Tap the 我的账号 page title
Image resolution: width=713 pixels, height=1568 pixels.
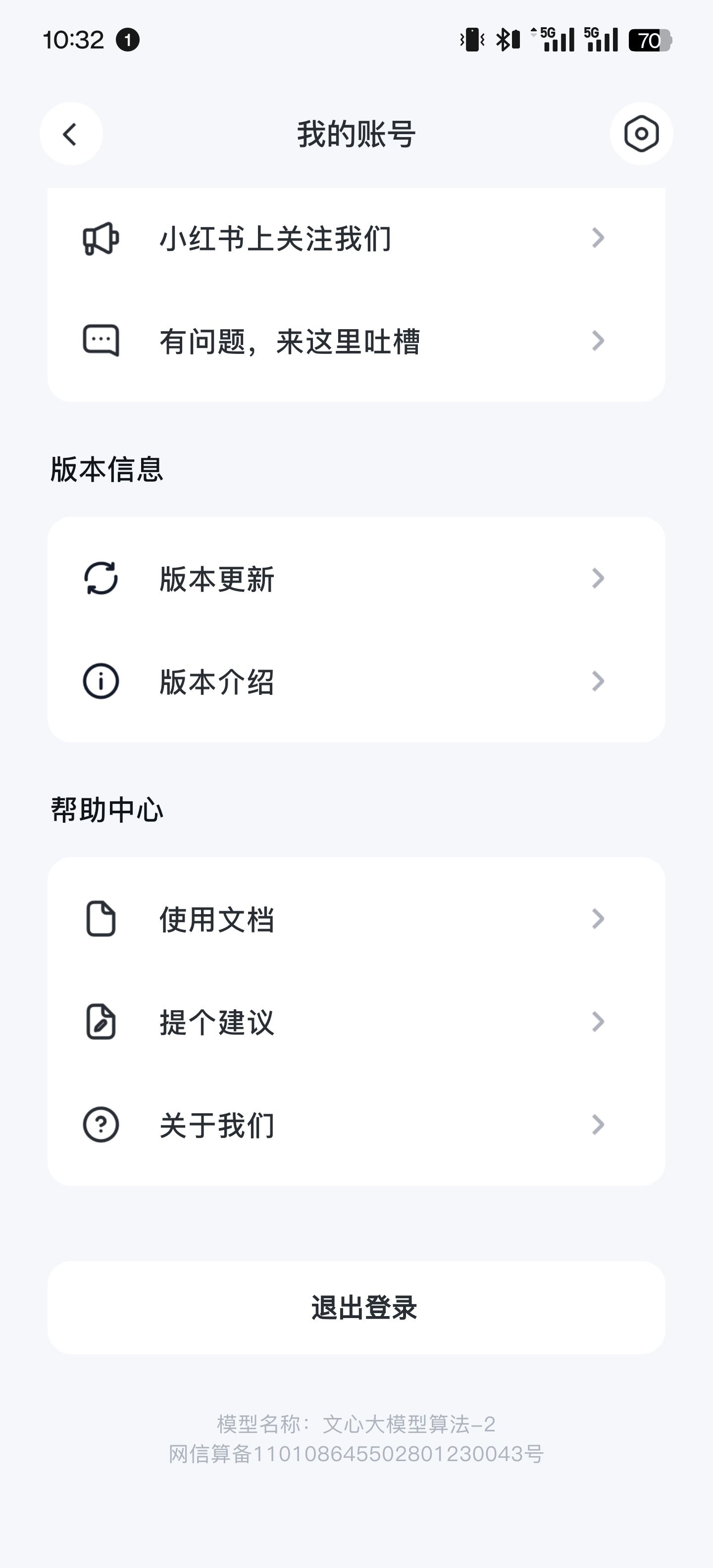(x=356, y=134)
